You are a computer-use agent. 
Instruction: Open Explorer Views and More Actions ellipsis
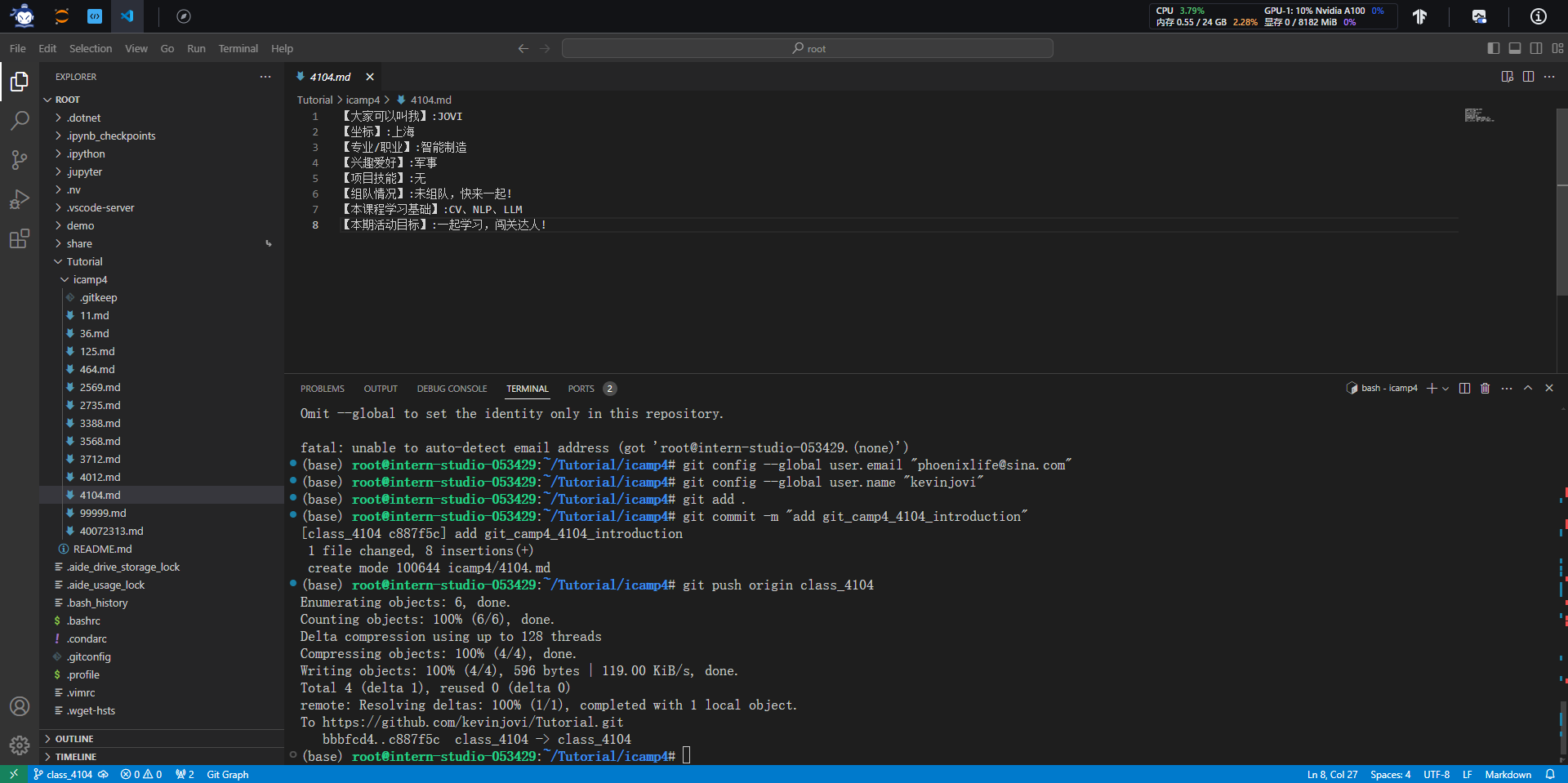(x=265, y=77)
